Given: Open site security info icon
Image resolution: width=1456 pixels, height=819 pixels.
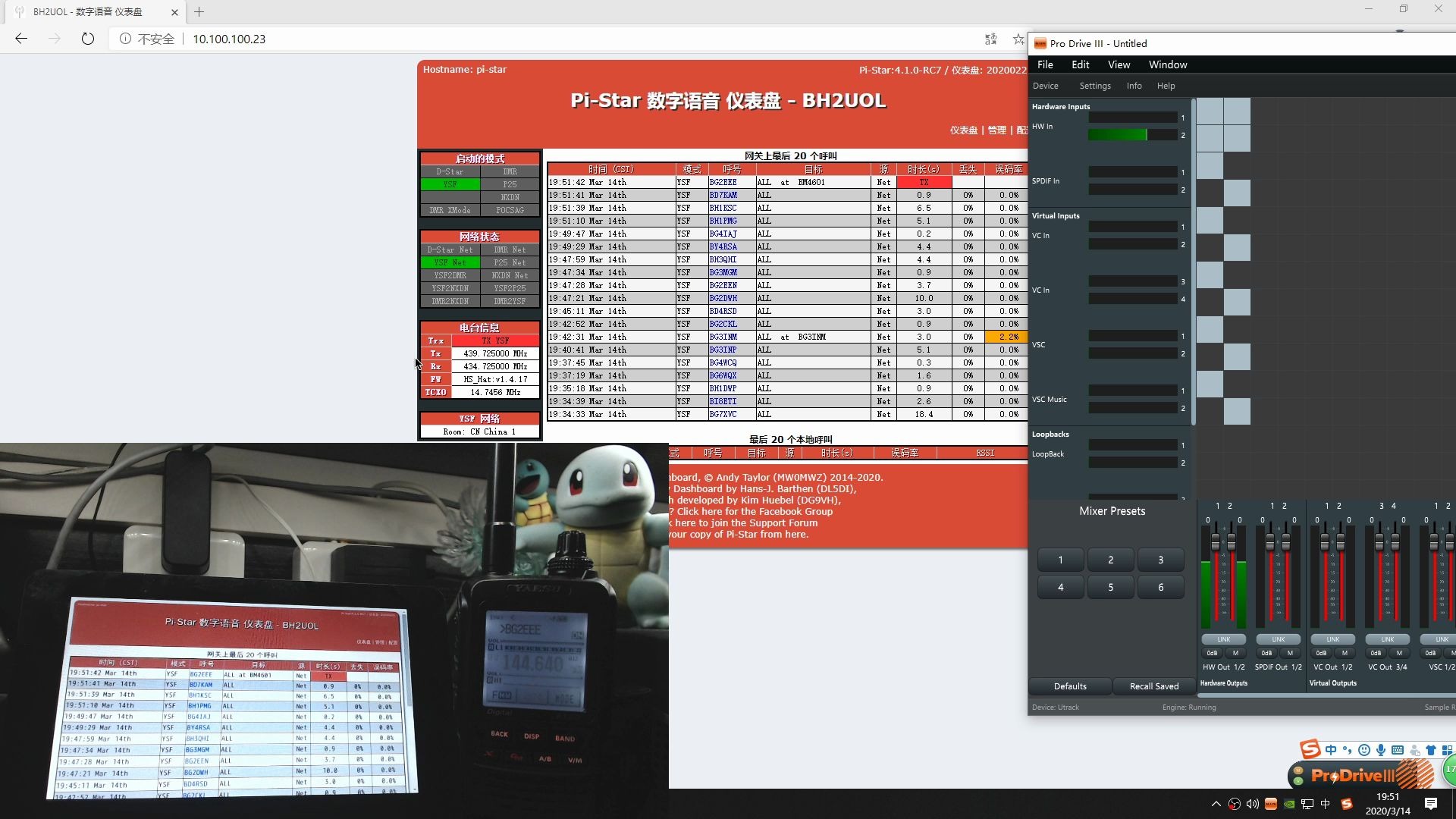Looking at the screenshot, I should pyautogui.click(x=125, y=39).
